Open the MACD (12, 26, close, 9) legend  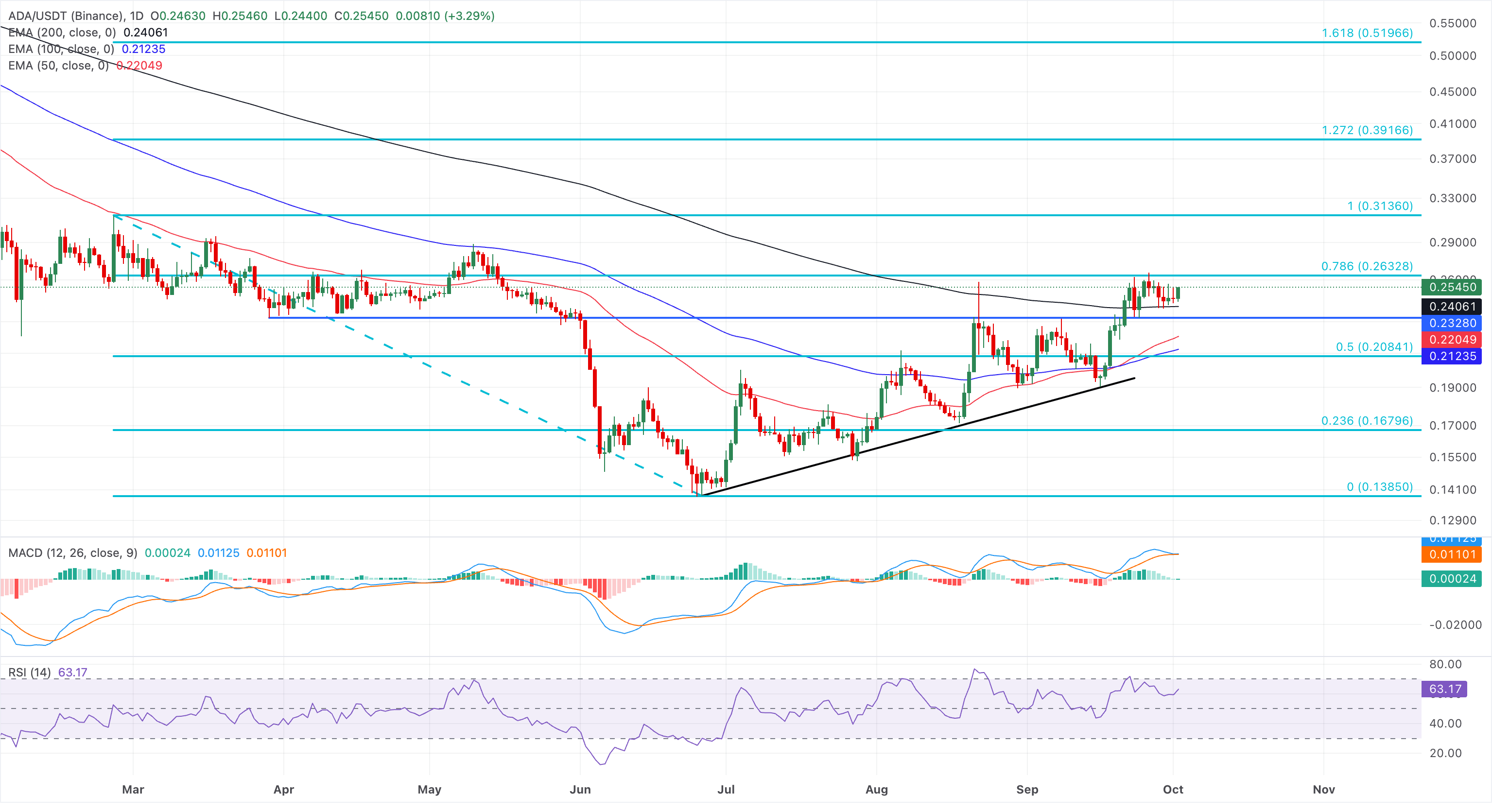pyautogui.click(x=72, y=553)
